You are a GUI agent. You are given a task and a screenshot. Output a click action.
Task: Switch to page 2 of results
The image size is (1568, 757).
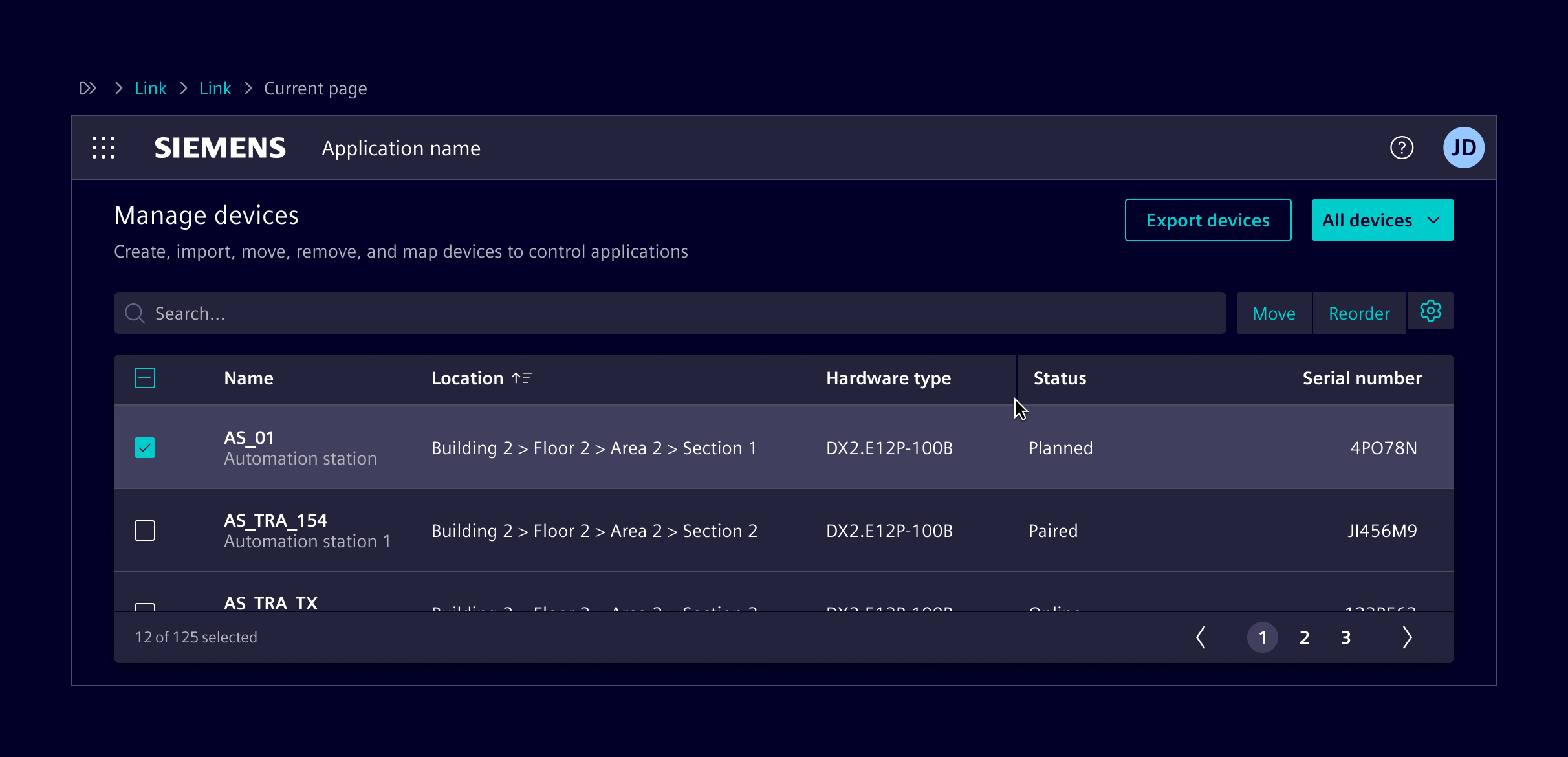pos(1304,637)
